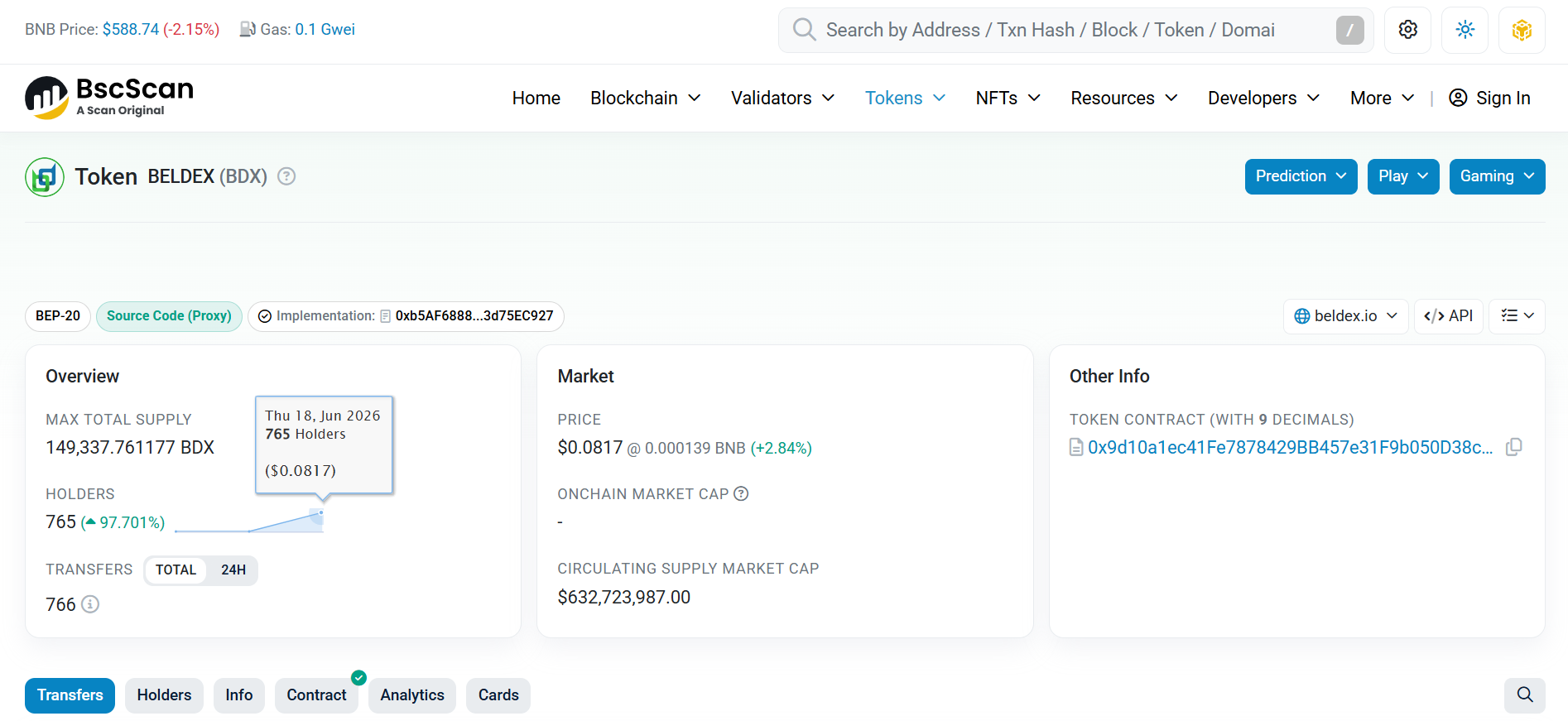This screenshot has width=1568, height=721.
Task: Click the 765 holders count
Action: click(x=61, y=522)
